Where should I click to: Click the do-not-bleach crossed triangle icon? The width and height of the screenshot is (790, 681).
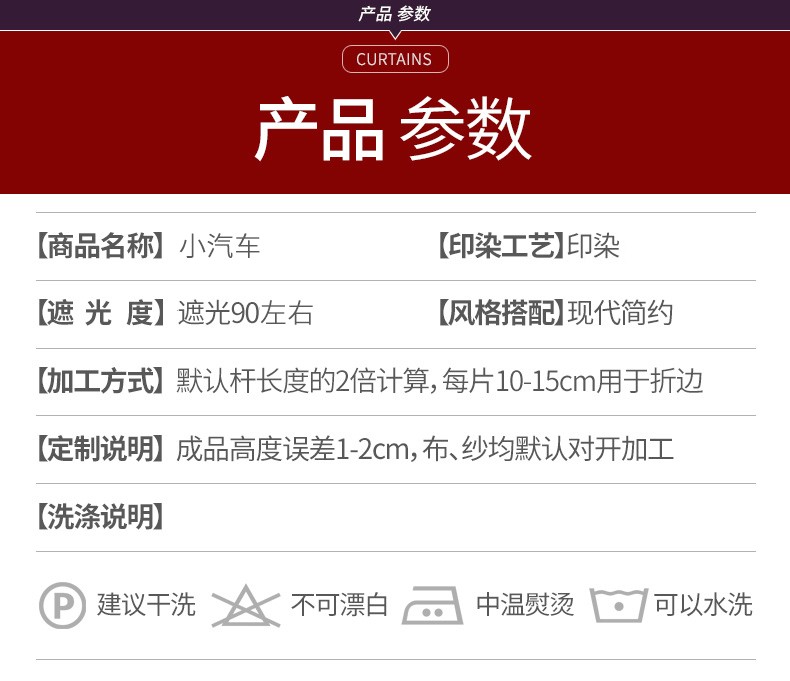point(245,606)
